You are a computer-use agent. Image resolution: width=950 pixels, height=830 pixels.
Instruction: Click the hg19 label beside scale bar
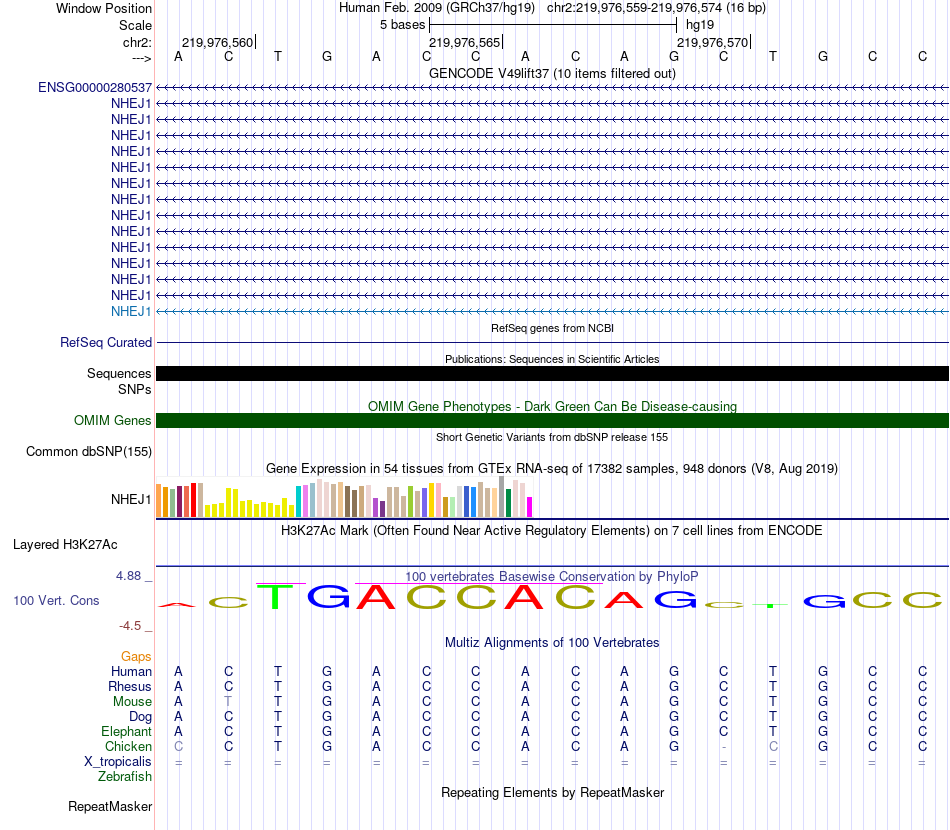pos(700,25)
